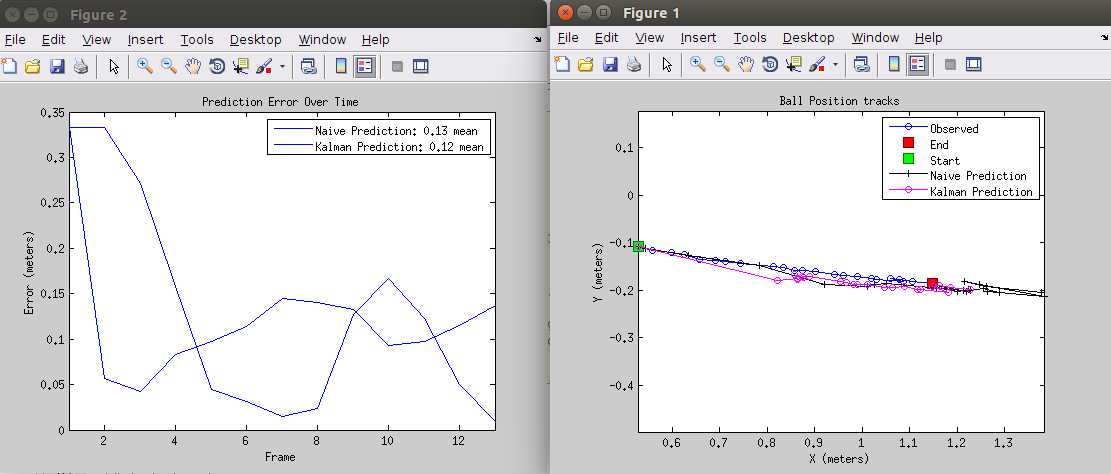The width and height of the screenshot is (1111, 474).
Task: Open Tools menu in Figure 2
Action: pyautogui.click(x=197, y=40)
